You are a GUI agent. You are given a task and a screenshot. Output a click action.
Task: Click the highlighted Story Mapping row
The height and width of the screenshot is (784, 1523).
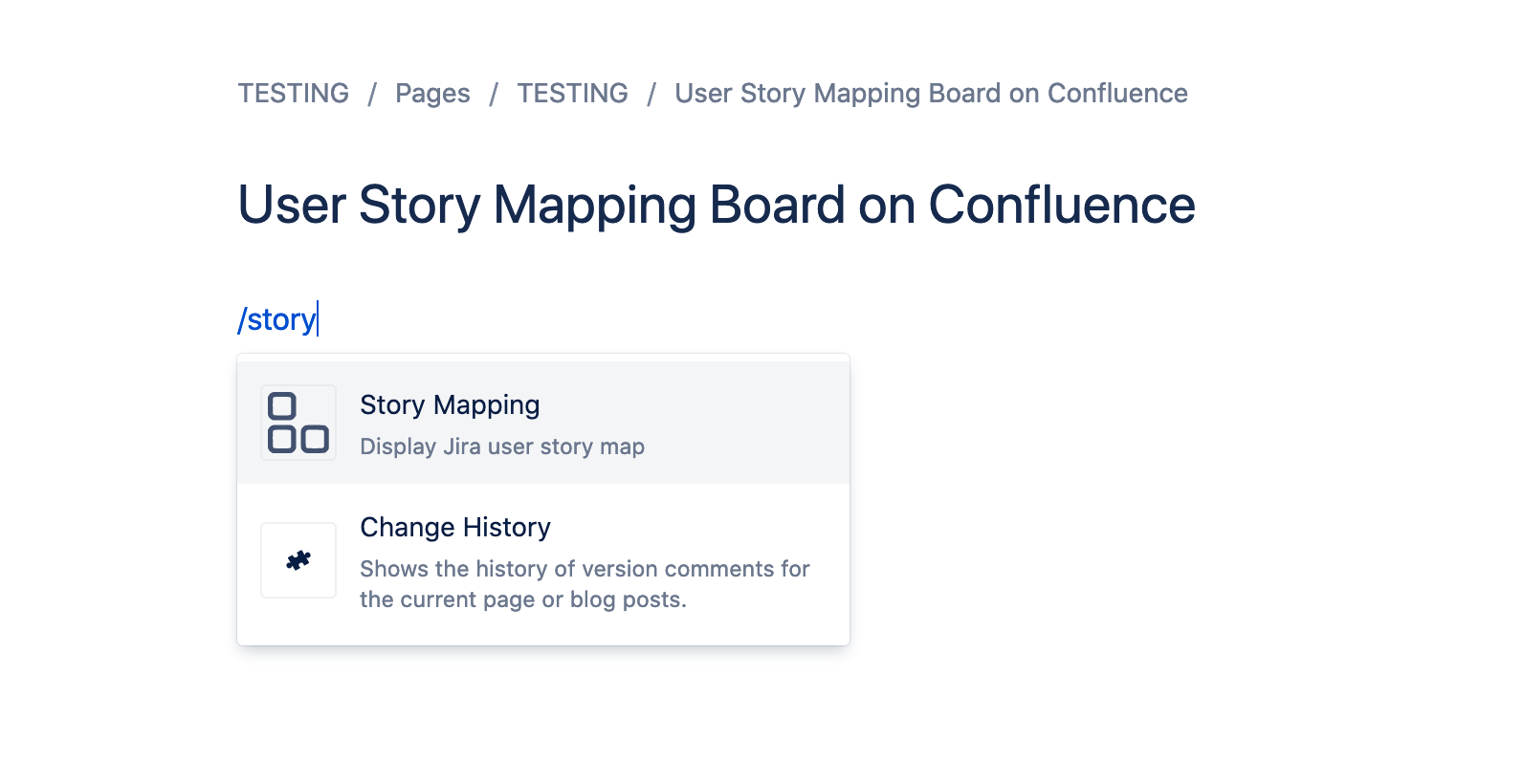[x=543, y=422]
